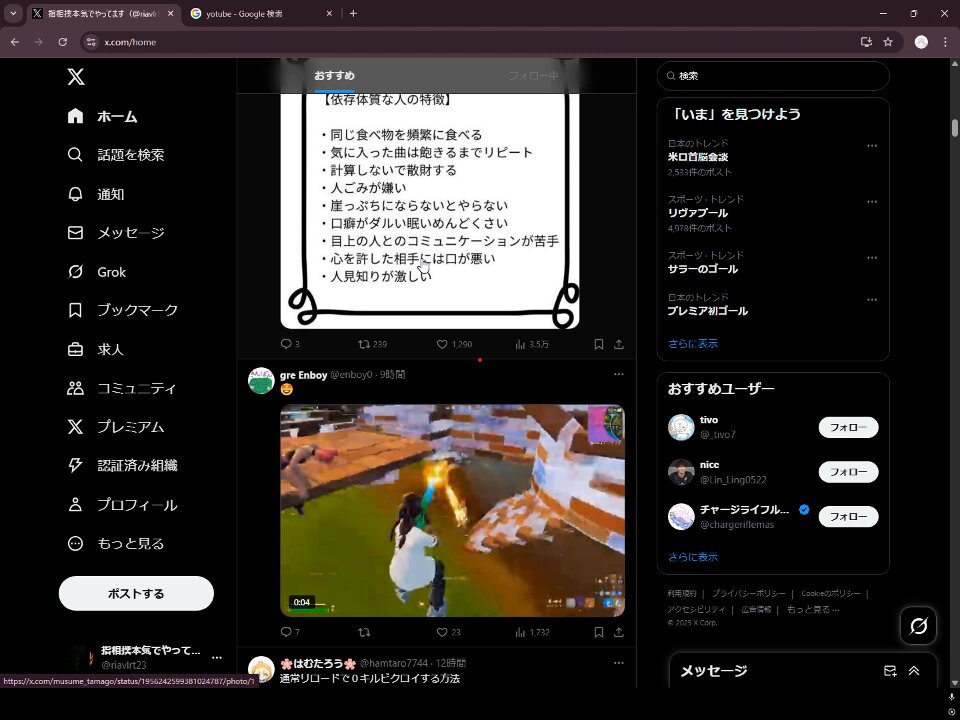The image size is (960, 720).
Task: Open ホーム (Home) in the sidebar
Action: pyautogui.click(x=102, y=116)
